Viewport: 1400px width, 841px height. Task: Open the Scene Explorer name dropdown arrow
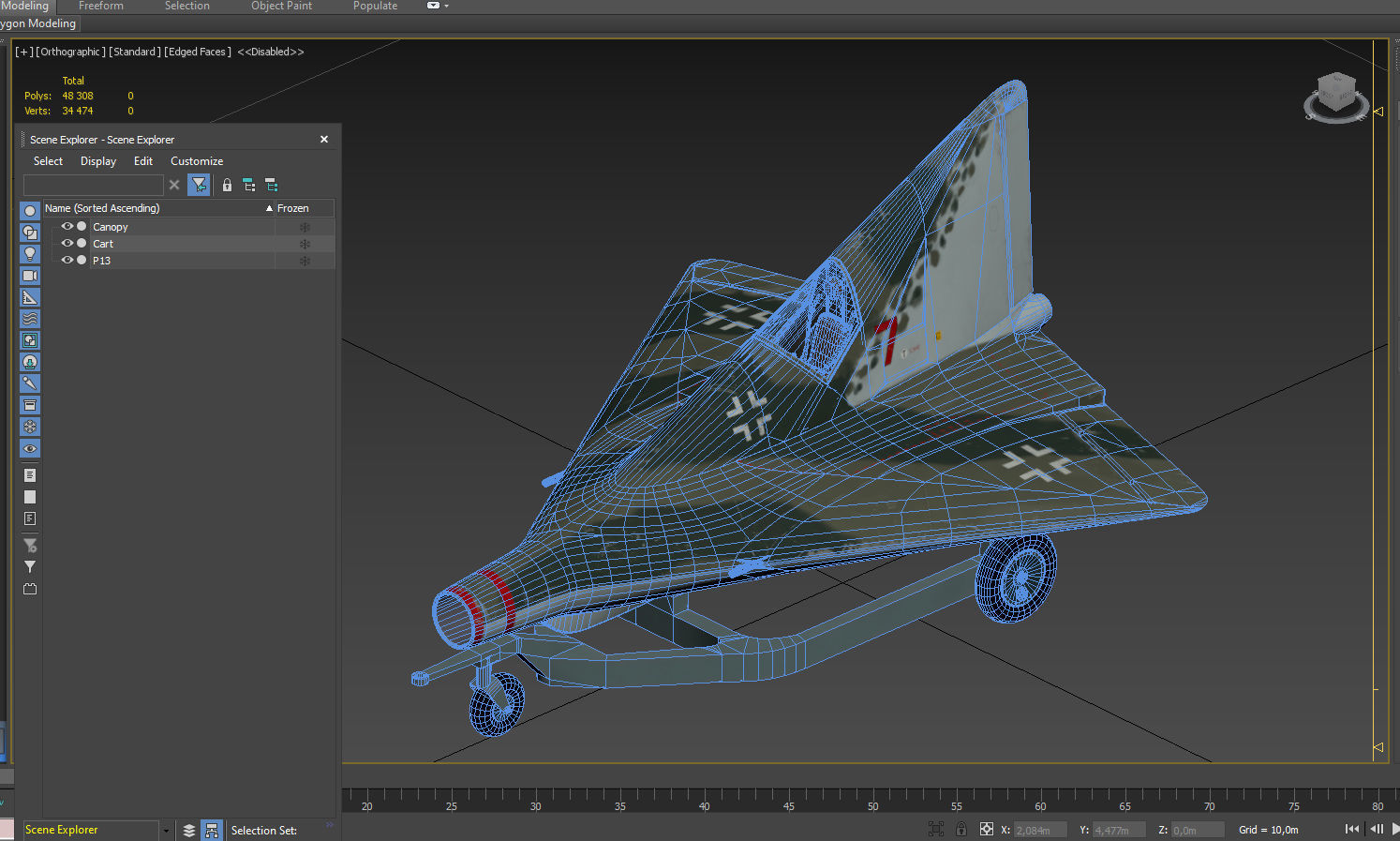[x=166, y=831]
